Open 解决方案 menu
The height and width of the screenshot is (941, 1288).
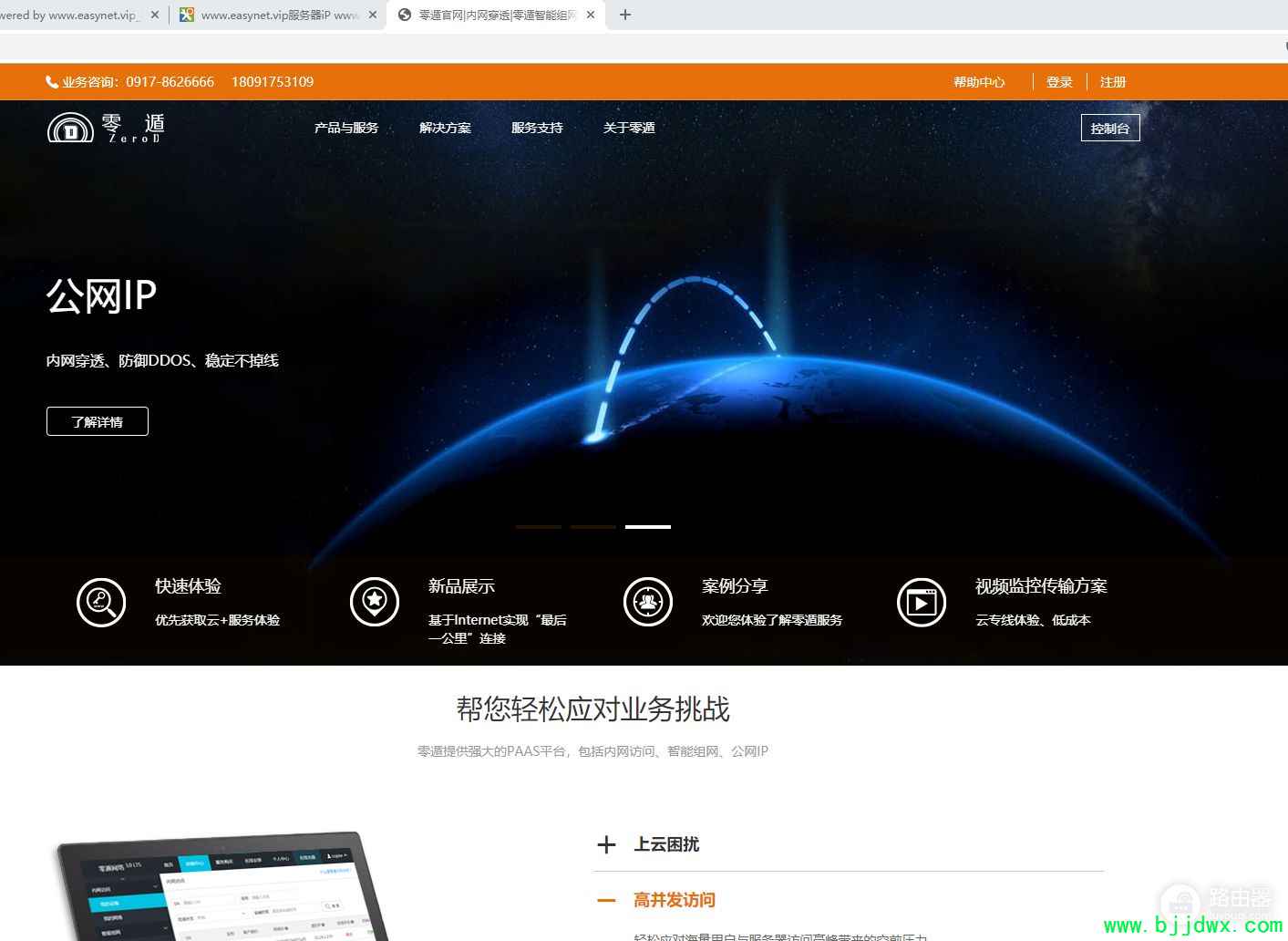[x=445, y=128]
